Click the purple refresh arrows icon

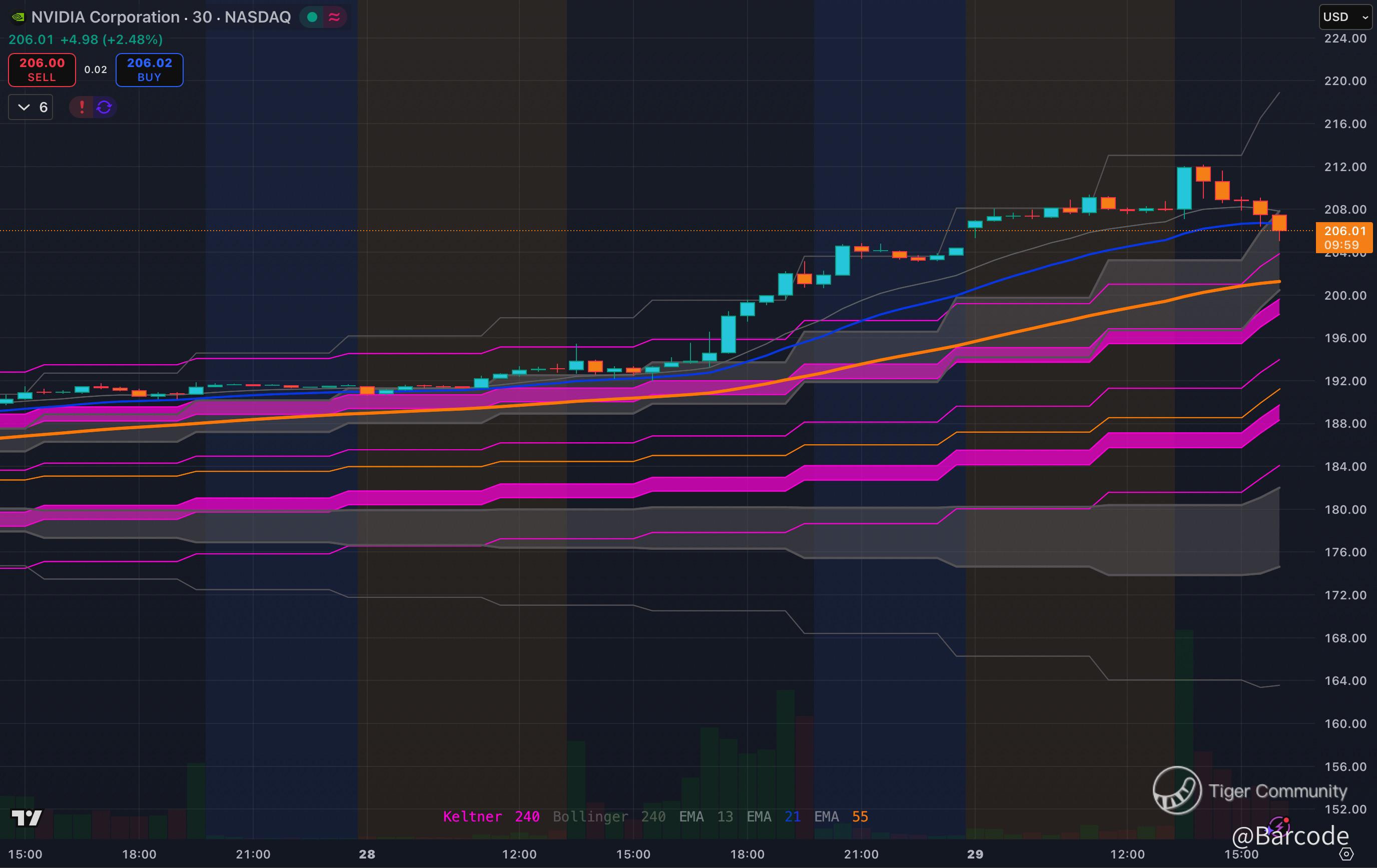pos(104,107)
